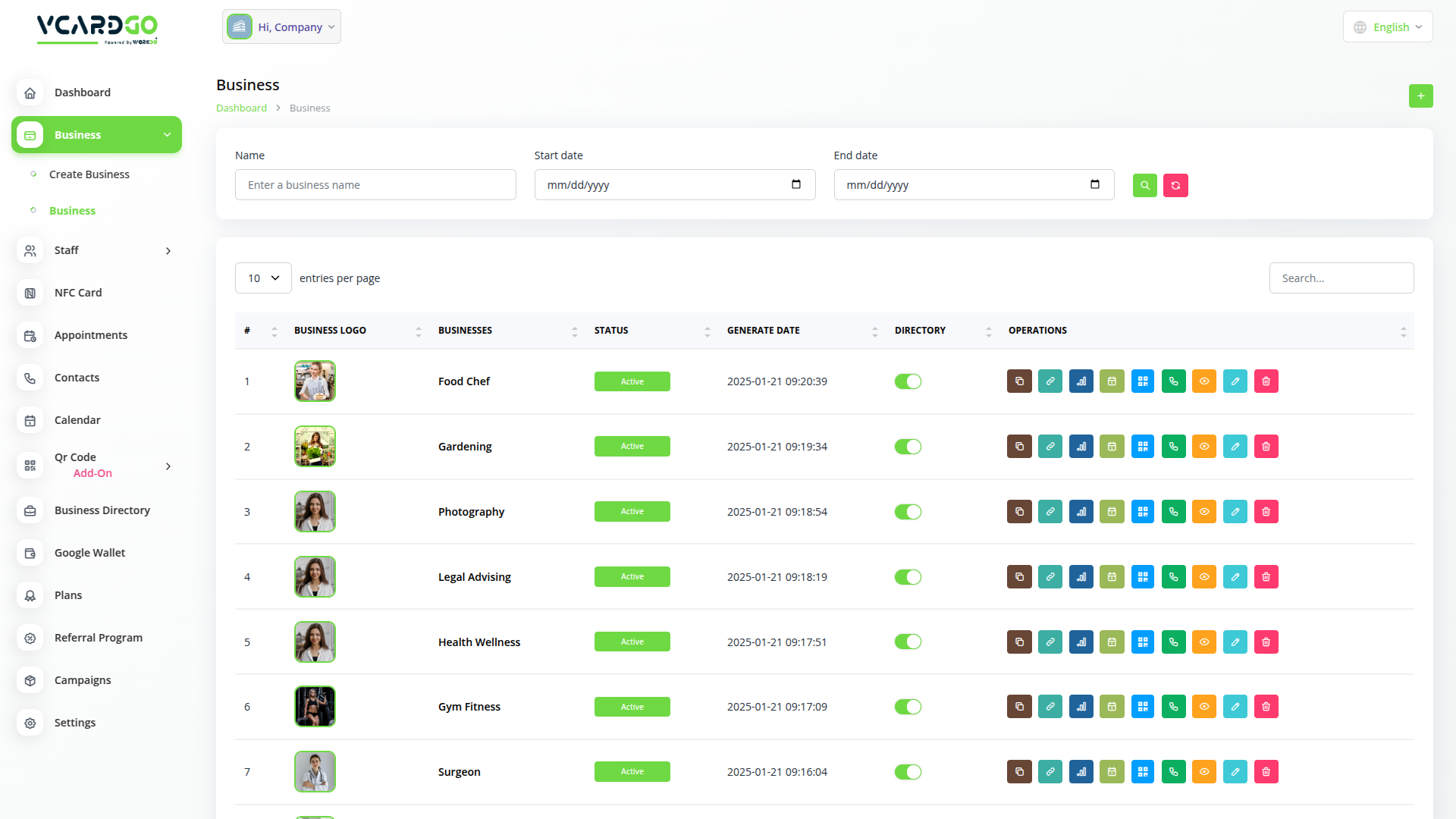
Task: Click Dashboard breadcrumb link
Action: (x=241, y=108)
